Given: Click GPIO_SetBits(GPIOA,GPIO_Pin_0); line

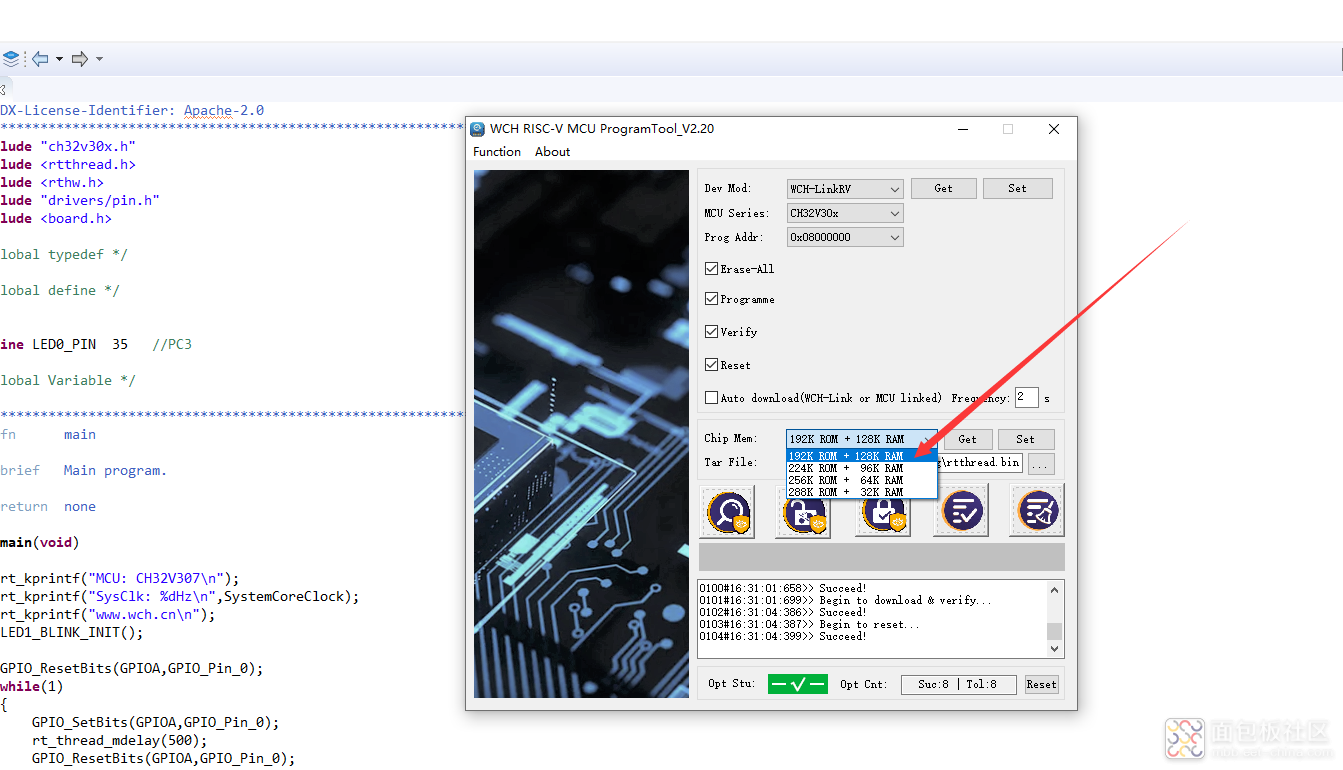Looking at the screenshot, I should (x=155, y=722).
